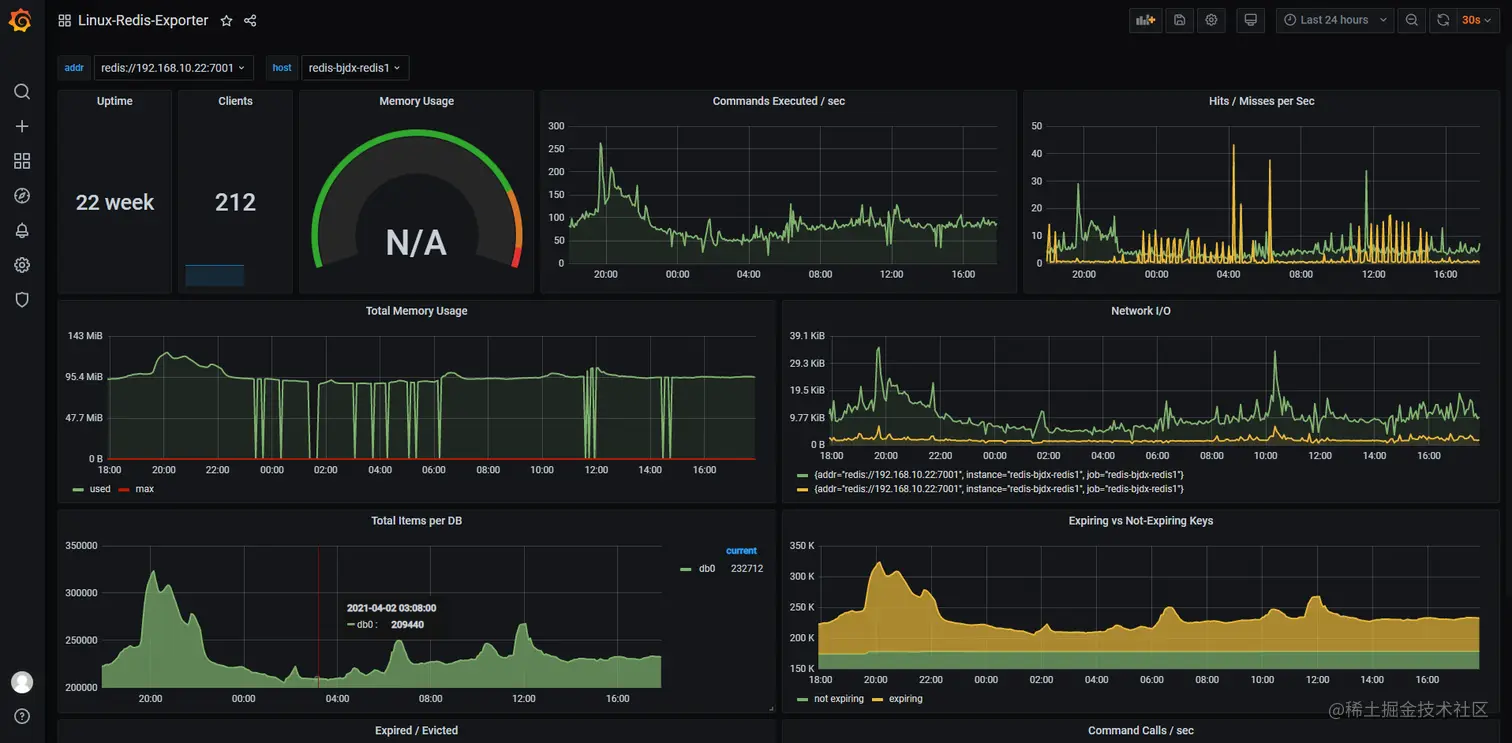Open the Alerting bell icon
This screenshot has width=1512, height=743.
click(22, 230)
